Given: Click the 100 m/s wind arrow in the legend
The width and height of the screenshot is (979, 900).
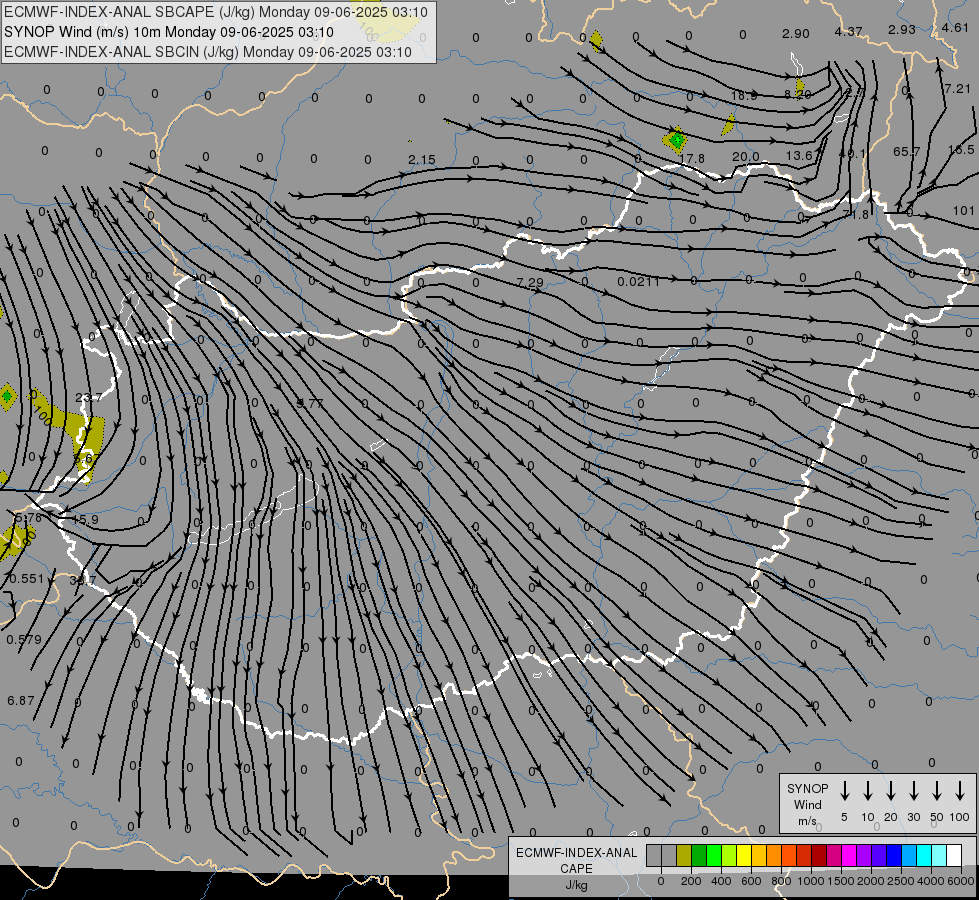Looking at the screenshot, I should [960, 791].
